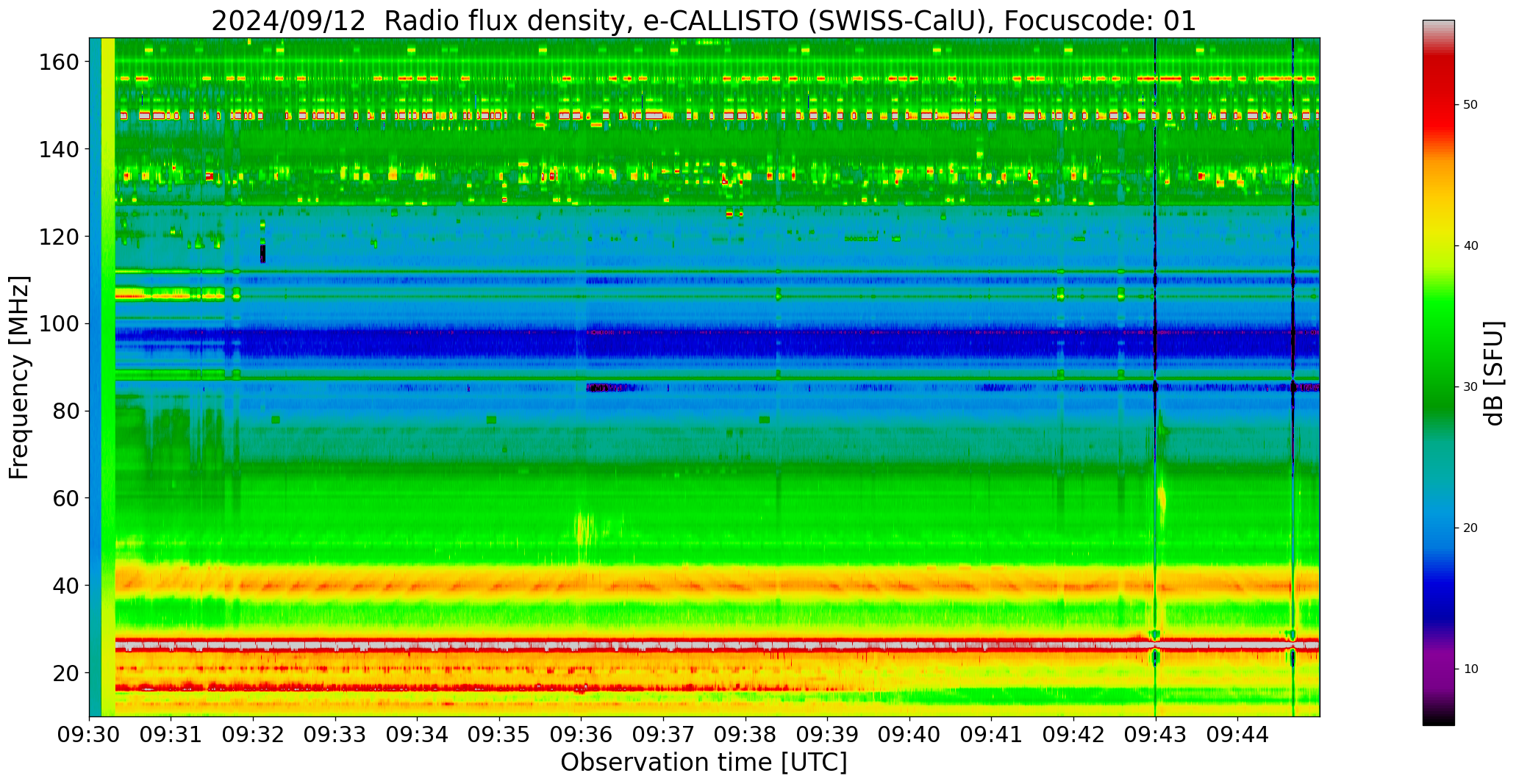This screenshot has width=1516, height=784.
Task: Click the 09:40 time tick label
Action: [x=909, y=733]
